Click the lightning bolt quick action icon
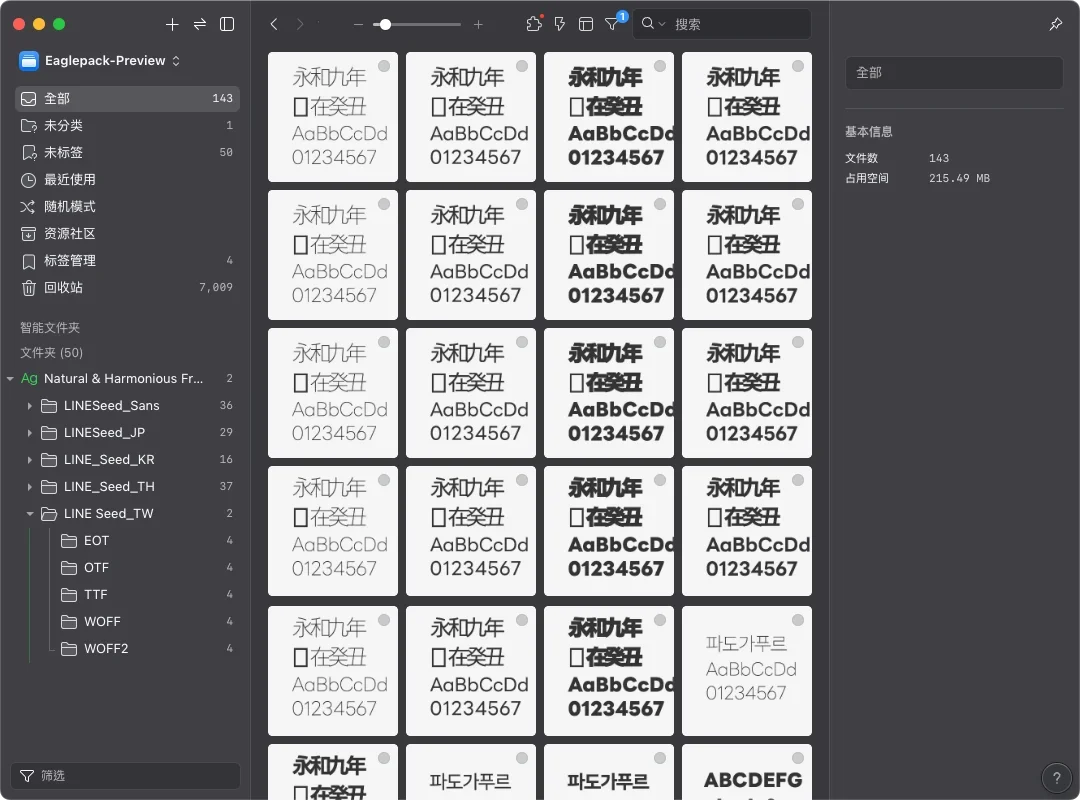Screen dimensions: 1080x800 (560, 24)
